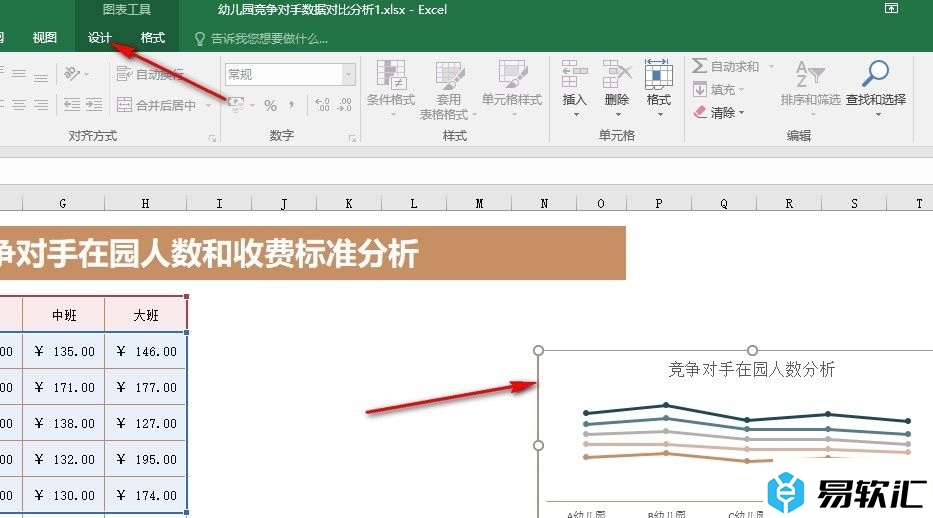Open Format as Table (套用表格格式)

tap(449, 89)
